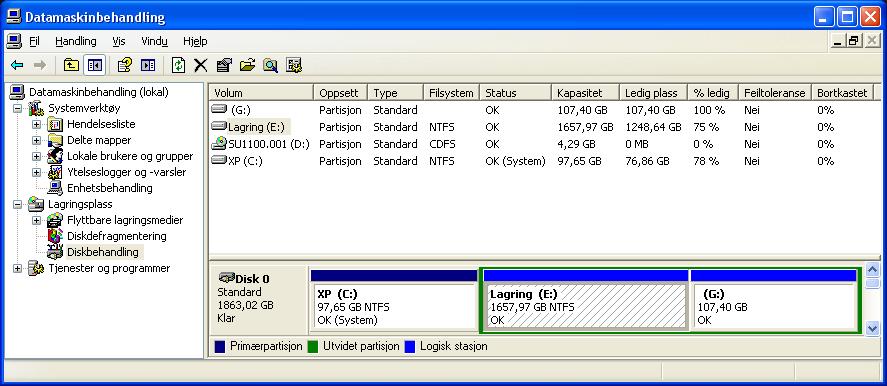This screenshot has height=386, width=887.
Task: Click the Flyttbare lagringsmedier icon
Action: pos(55,220)
